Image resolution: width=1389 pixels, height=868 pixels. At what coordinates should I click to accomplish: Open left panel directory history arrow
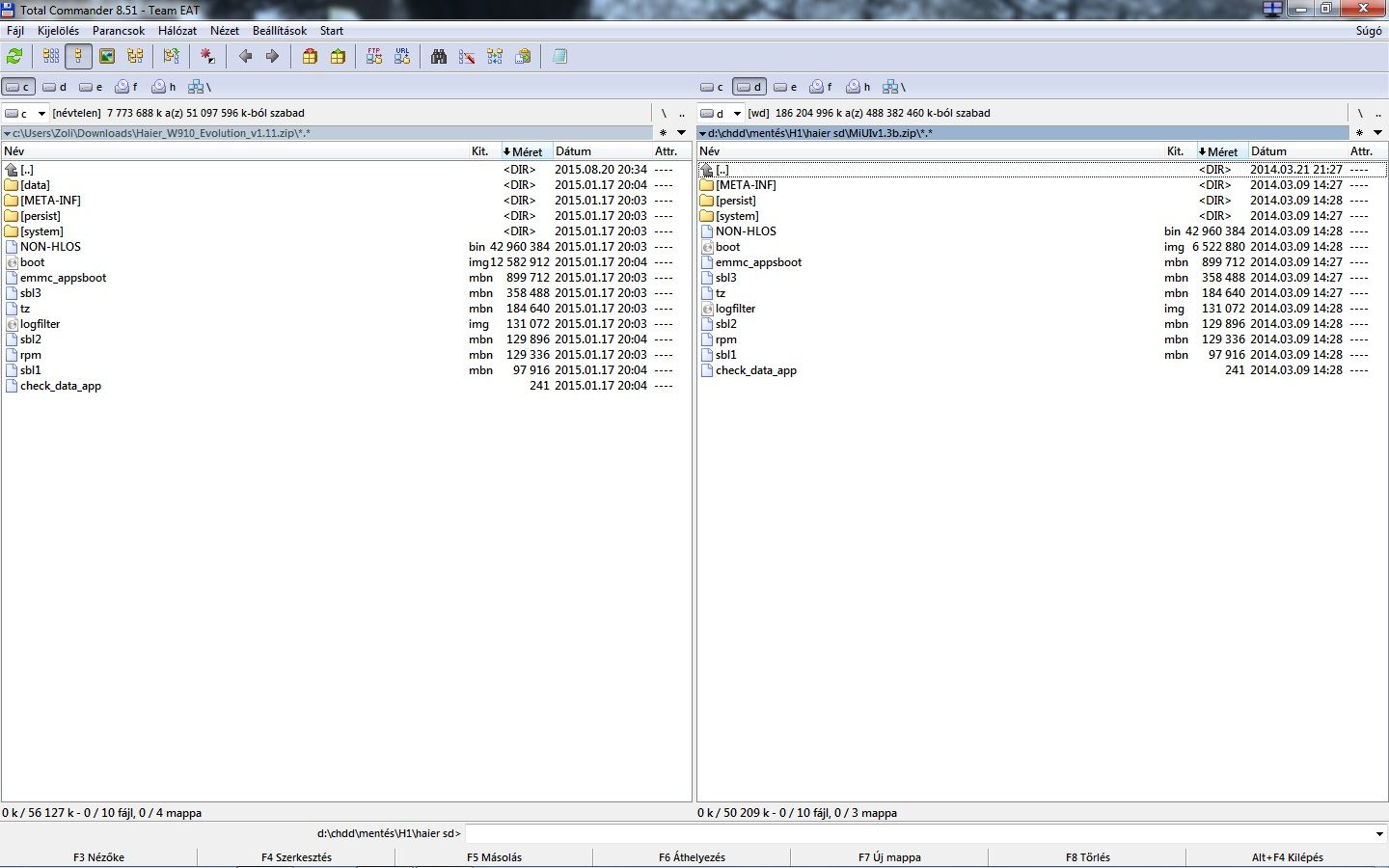coord(681,133)
